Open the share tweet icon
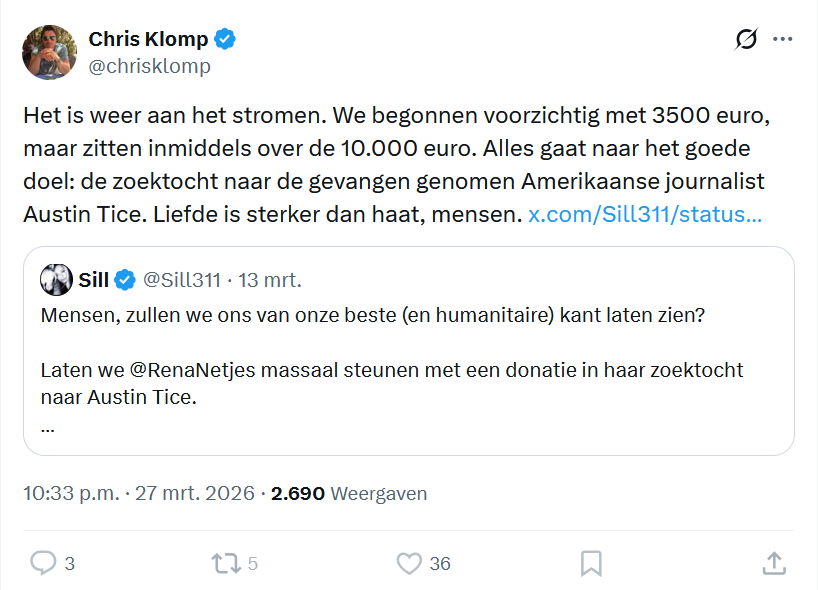The height and width of the screenshot is (590, 818). point(774,563)
